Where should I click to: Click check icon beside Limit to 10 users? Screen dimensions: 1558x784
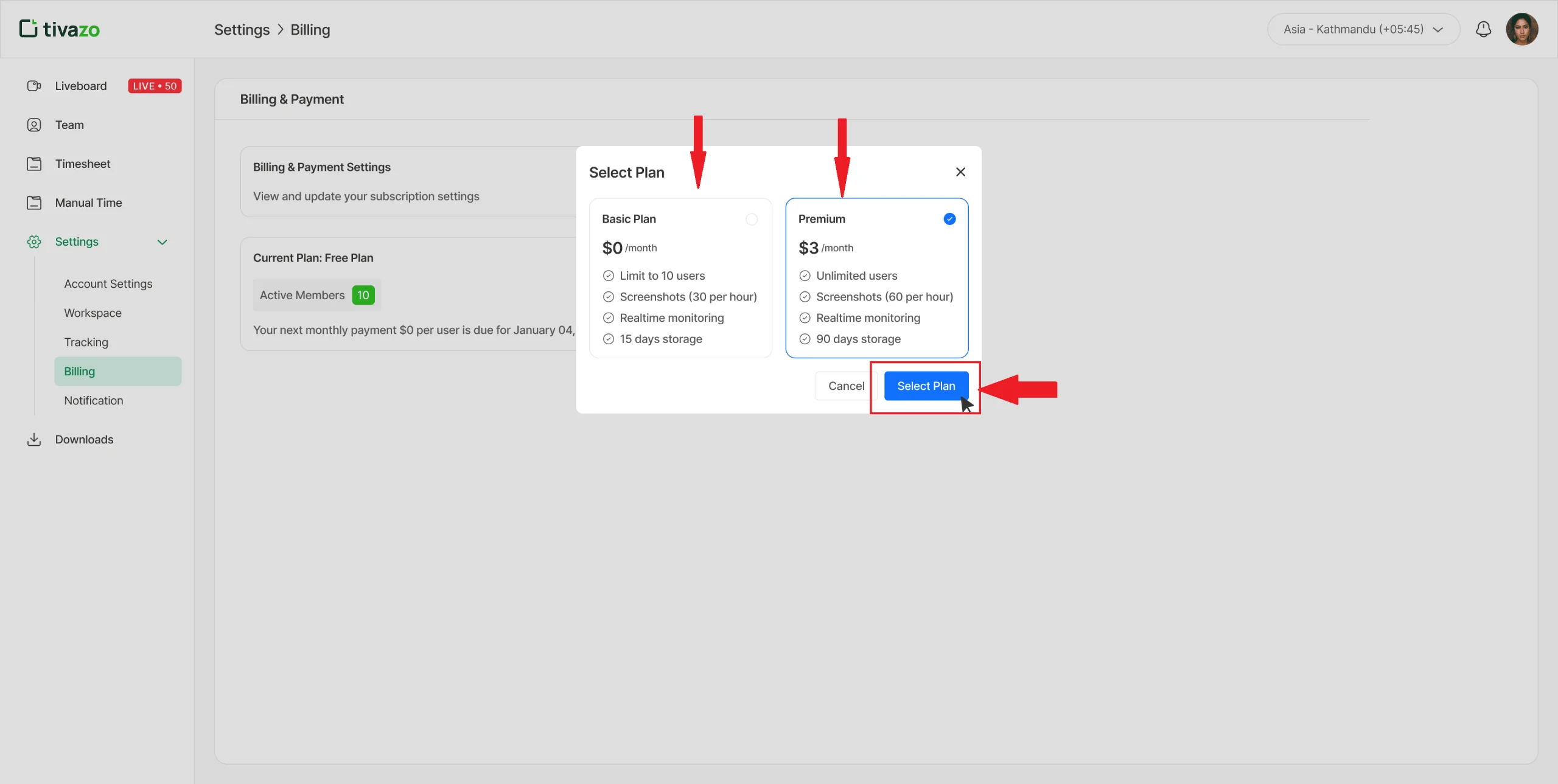[x=608, y=276]
